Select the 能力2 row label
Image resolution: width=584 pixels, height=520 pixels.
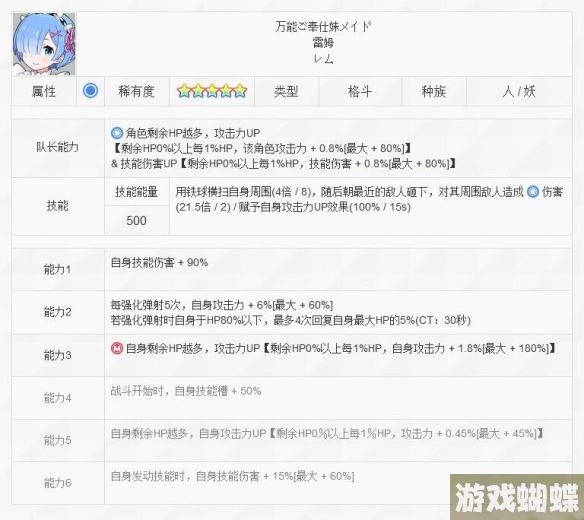(58, 312)
